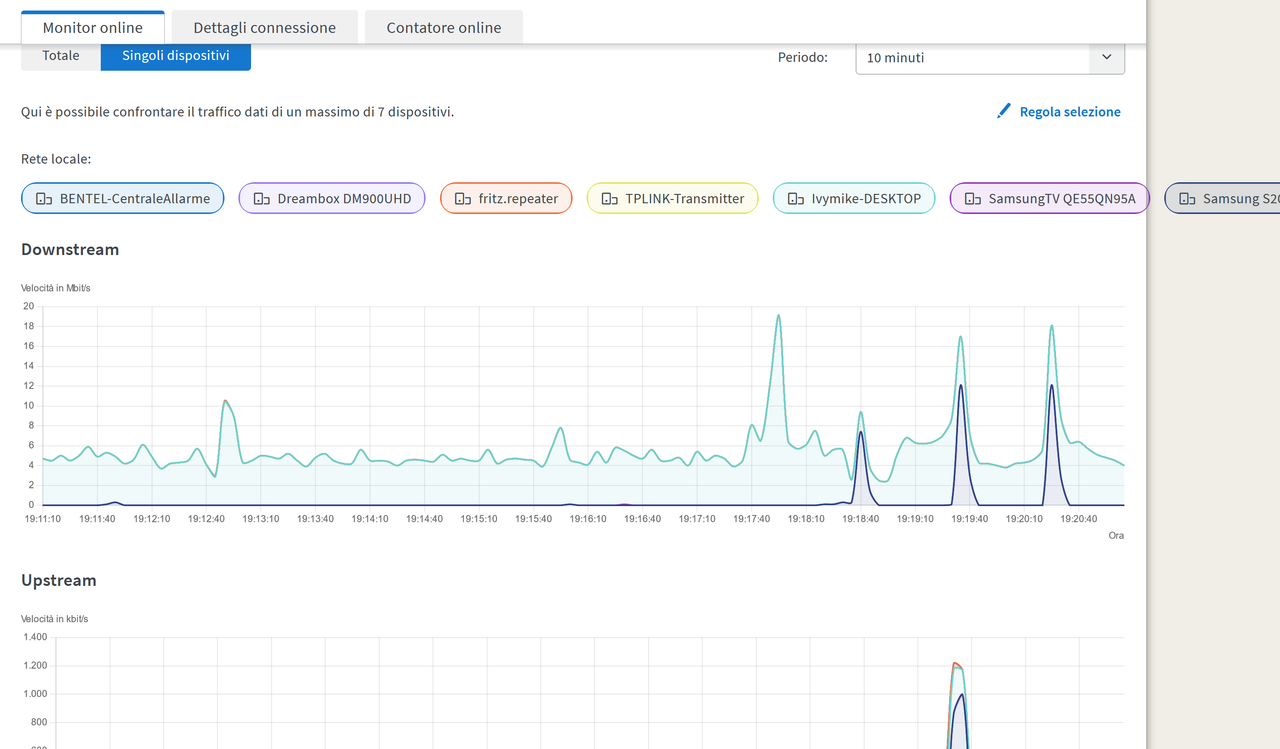Click the pencil icon beside Regola selezione
Image resolution: width=1280 pixels, height=749 pixels.
[1004, 111]
